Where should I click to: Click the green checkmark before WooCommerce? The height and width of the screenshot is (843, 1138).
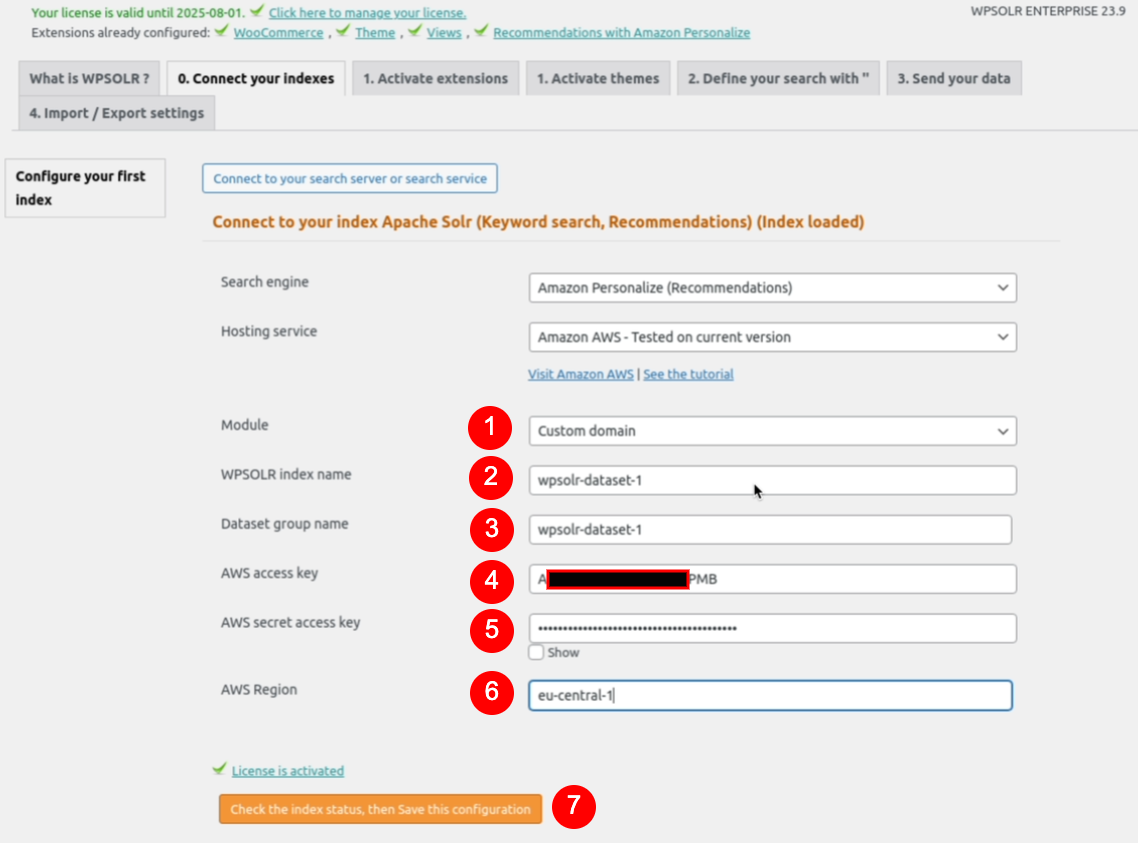[x=221, y=30]
